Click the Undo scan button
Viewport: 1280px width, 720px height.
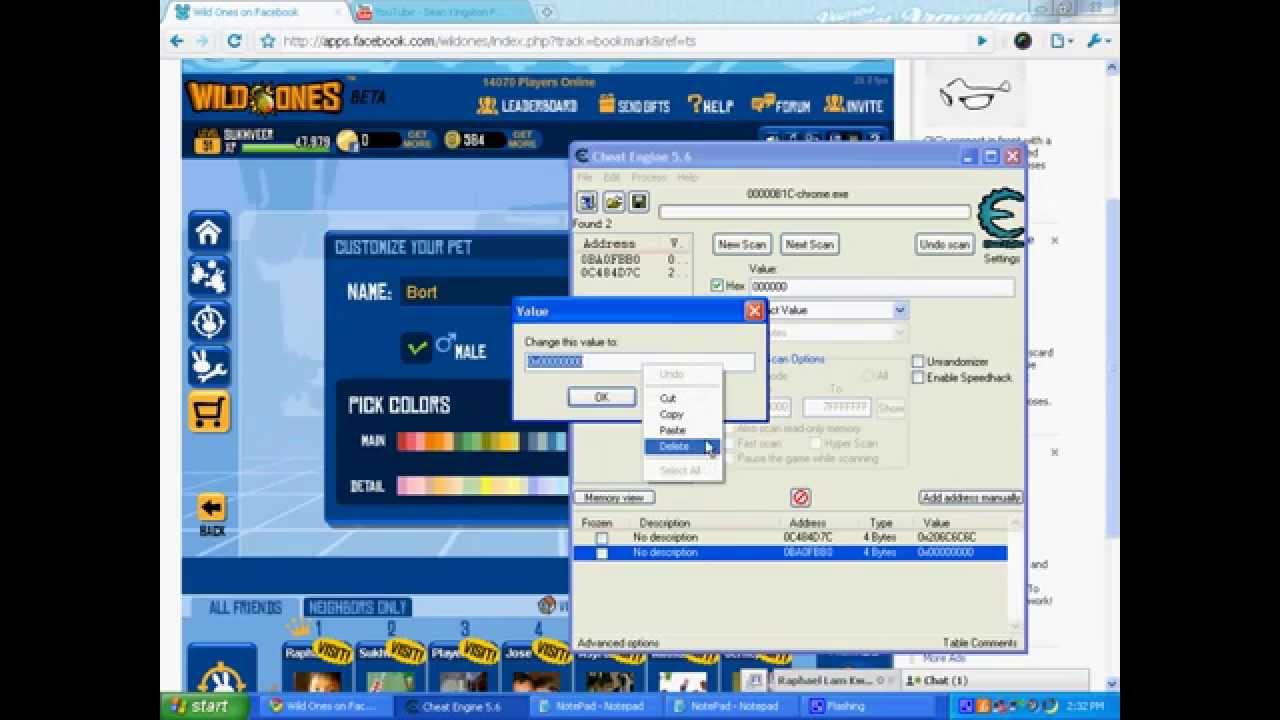point(944,244)
